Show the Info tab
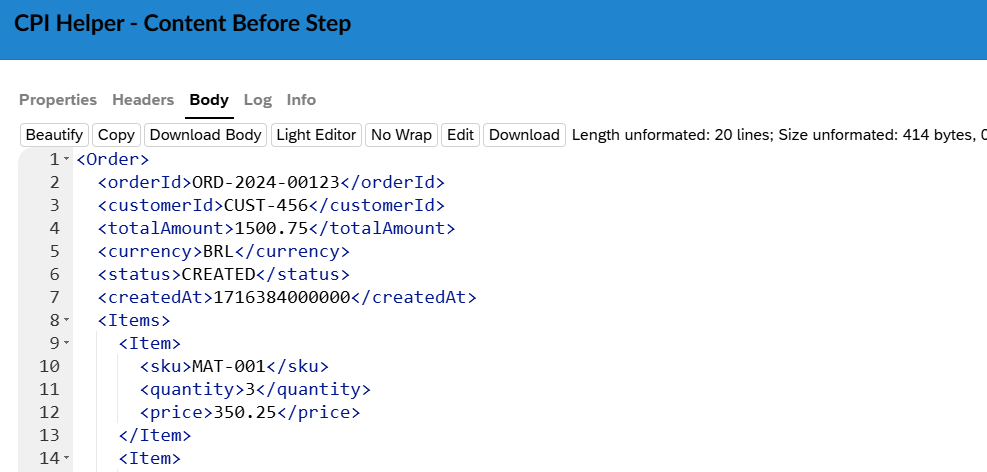The height and width of the screenshot is (472, 987). (x=302, y=100)
